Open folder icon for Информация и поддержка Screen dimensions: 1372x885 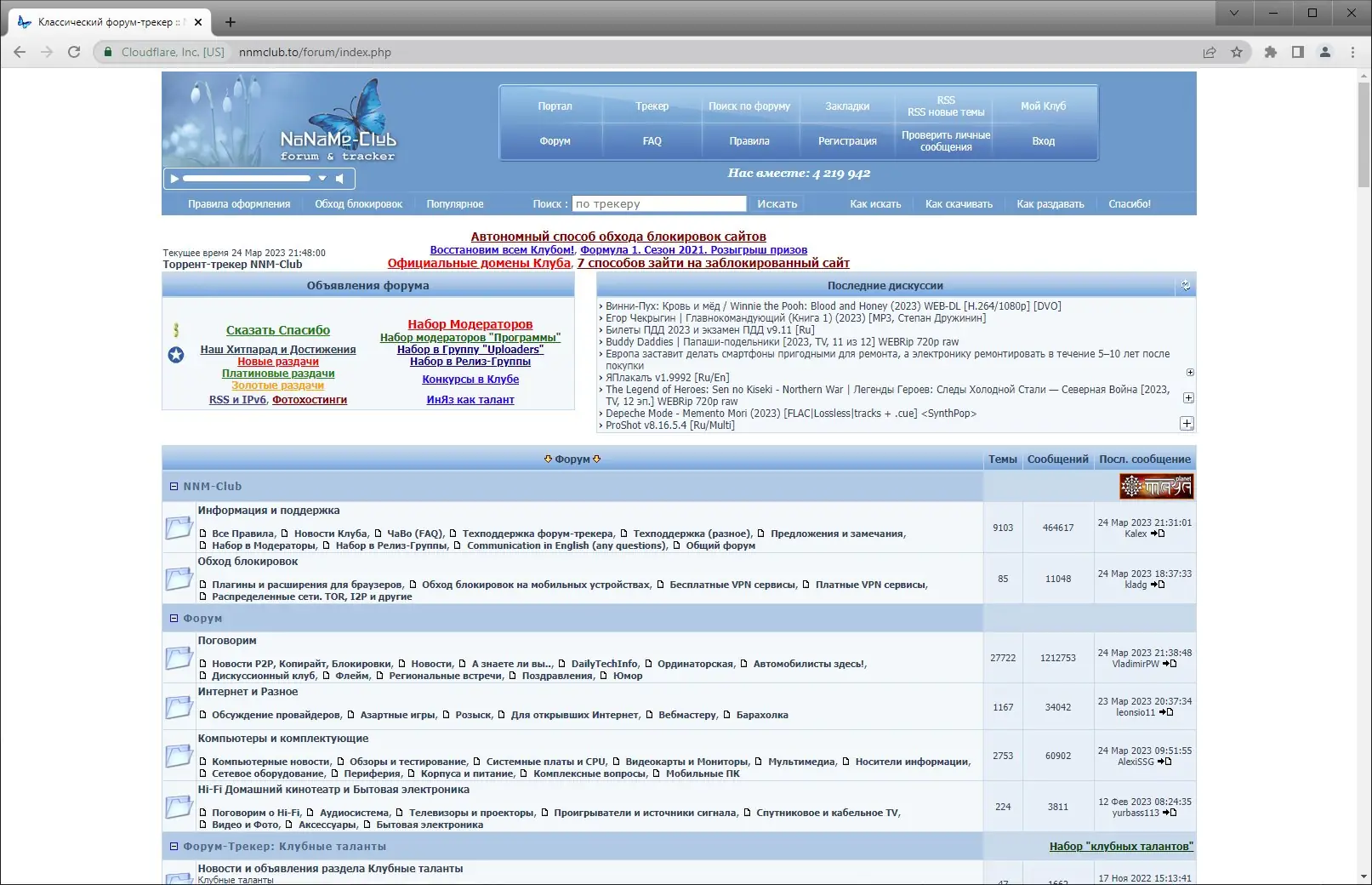tap(179, 528)
